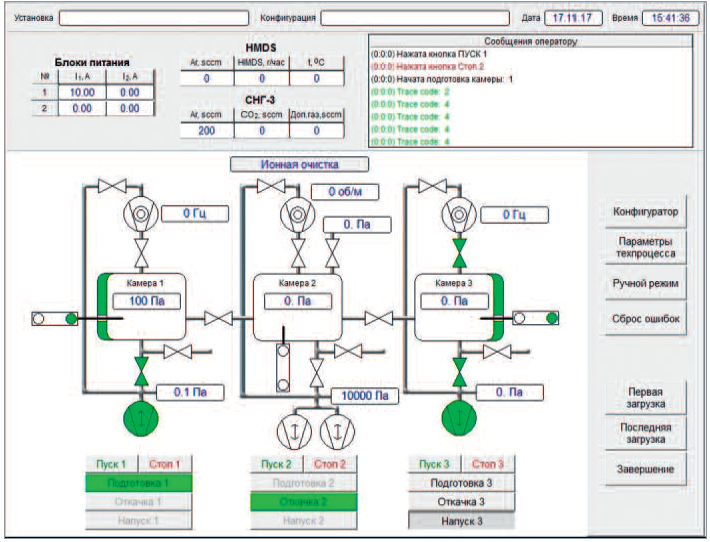Toggle the Напуск 3 mode button

pos(461,521)
